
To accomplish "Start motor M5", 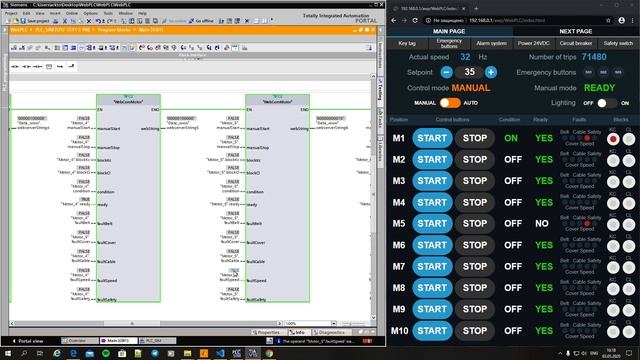I will pyautogui.click(x=432, y=223).
